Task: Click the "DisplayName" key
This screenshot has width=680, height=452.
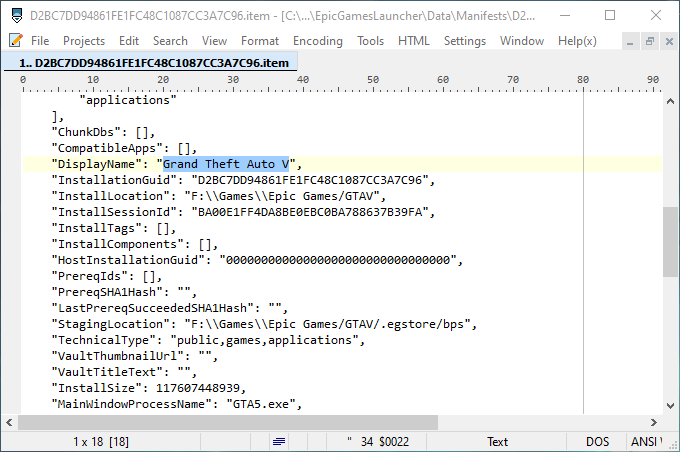Action: pos(97,164)
